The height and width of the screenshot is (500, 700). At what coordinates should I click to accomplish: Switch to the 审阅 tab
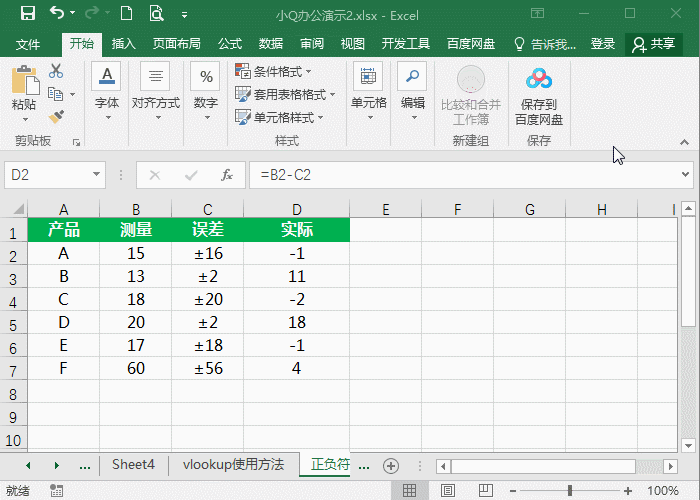point(312,44)
